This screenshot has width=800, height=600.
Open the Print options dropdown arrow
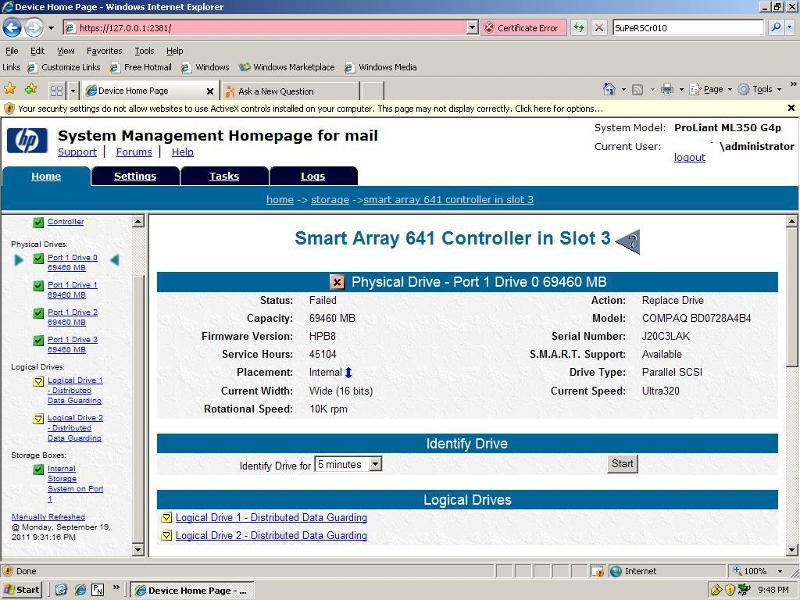pos(681,89)
